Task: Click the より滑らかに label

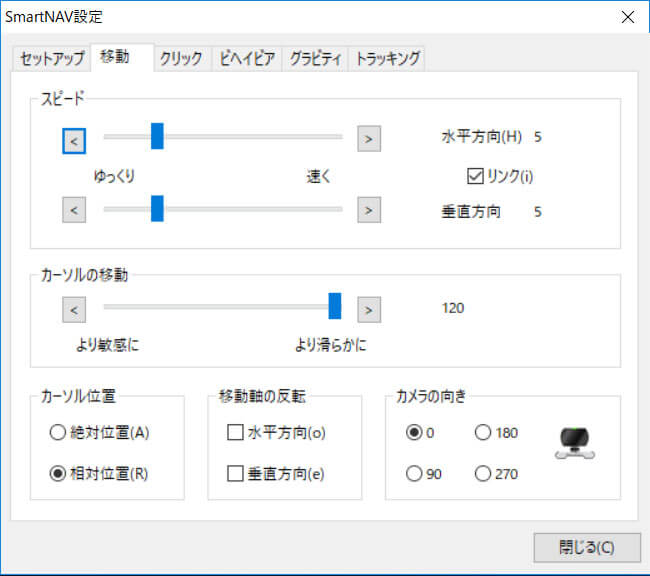Action: click(x=331, y=345)
